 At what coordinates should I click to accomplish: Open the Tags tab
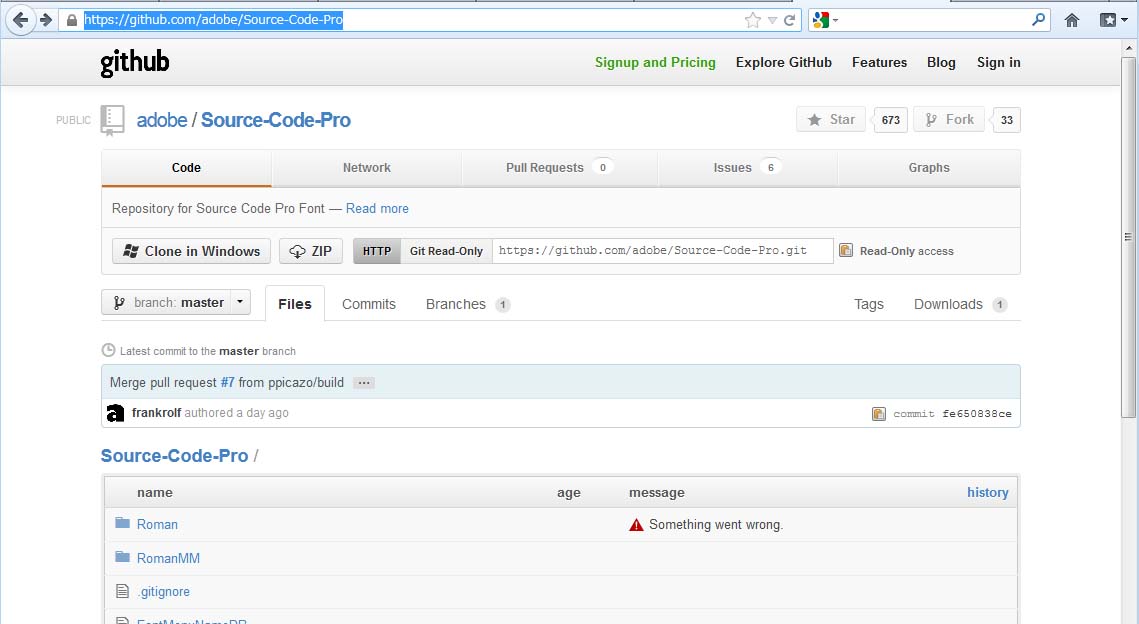(x=869, y=304)
